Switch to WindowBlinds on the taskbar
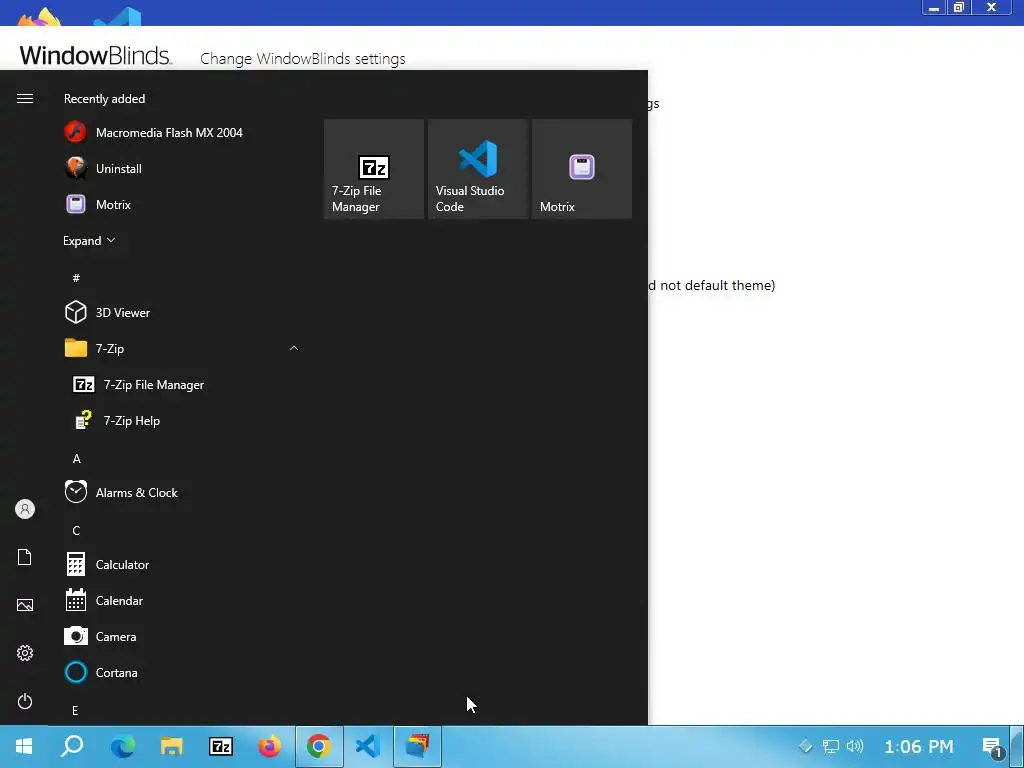Image resolution: width=1024 pixels, height=768 pixels. [x=418, y=746]
